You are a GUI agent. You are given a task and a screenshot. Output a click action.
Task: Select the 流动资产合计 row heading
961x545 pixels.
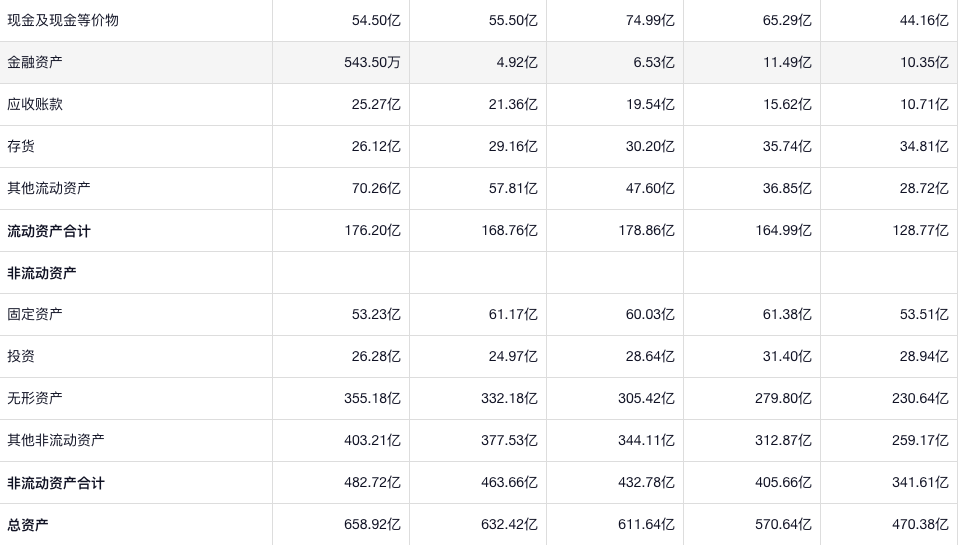click(49, 231)
